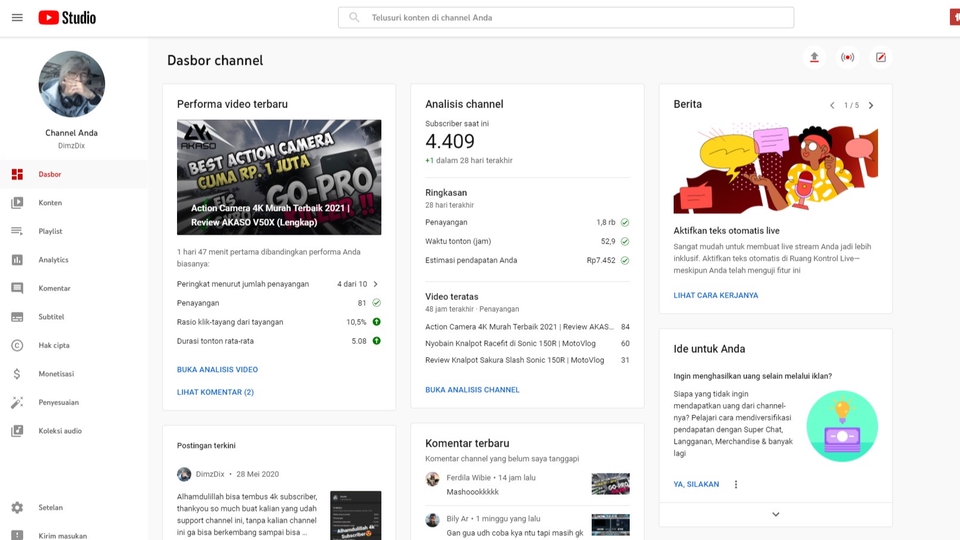Click the Berita illustration image
The width and height of the screenshot is (960, 540).
pyautogui.click(x=776, y=169)
